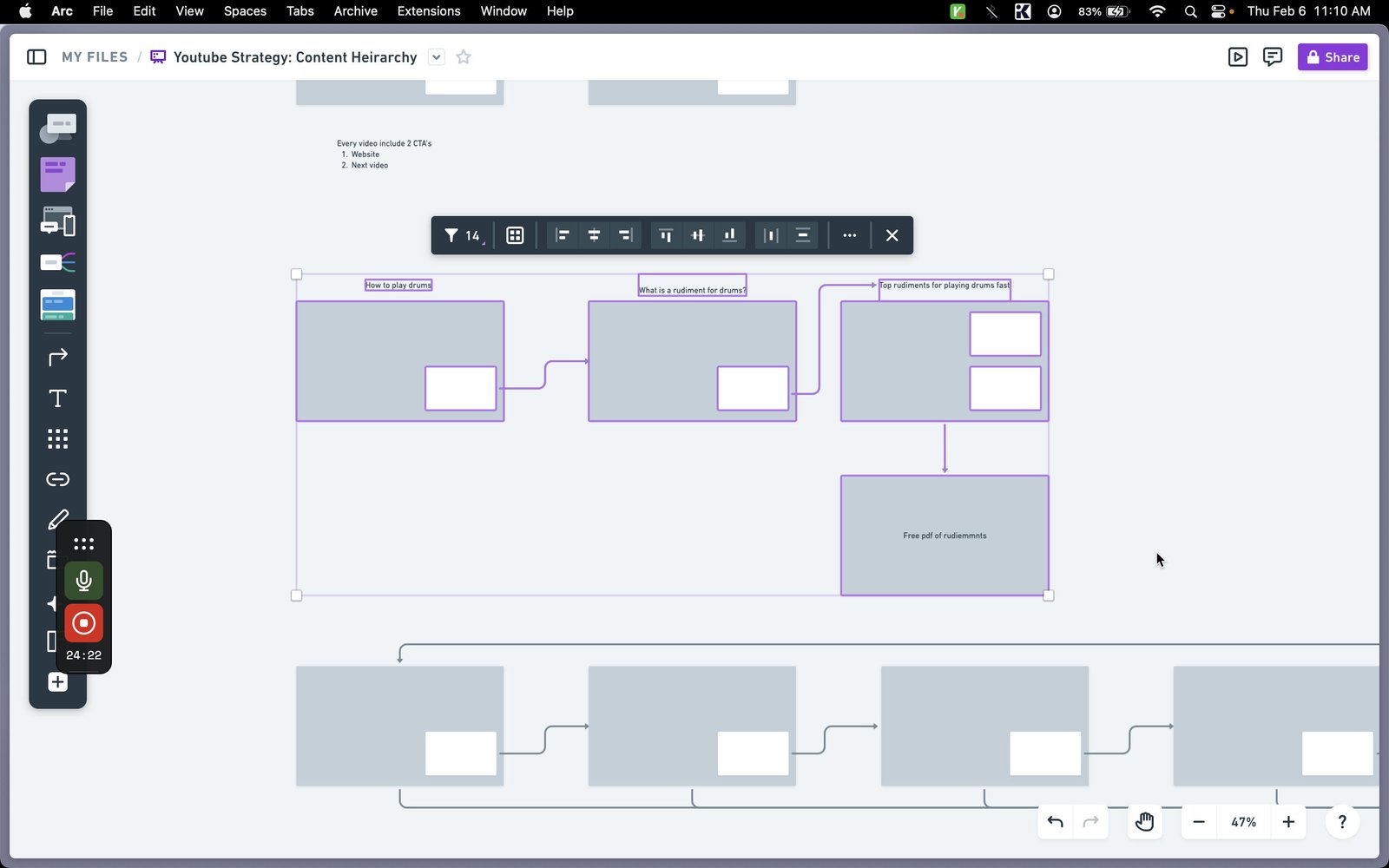
Task: Align selected objects left
Action: 563,235
